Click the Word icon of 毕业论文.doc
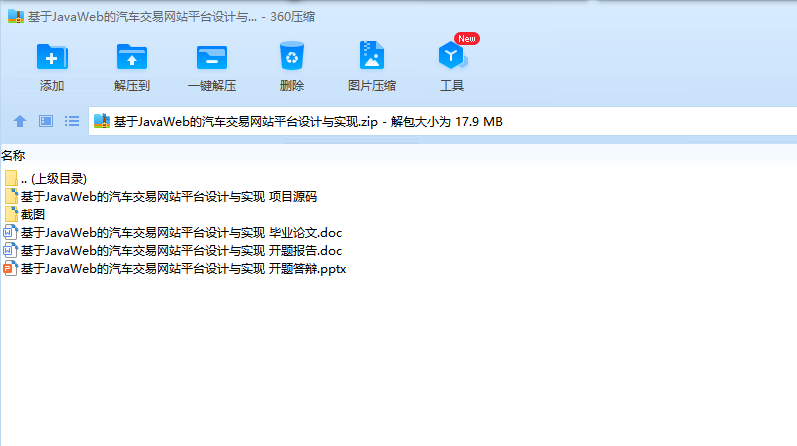Image resolution: width=797 pixels, height=446 pixels. coord(10,232)
